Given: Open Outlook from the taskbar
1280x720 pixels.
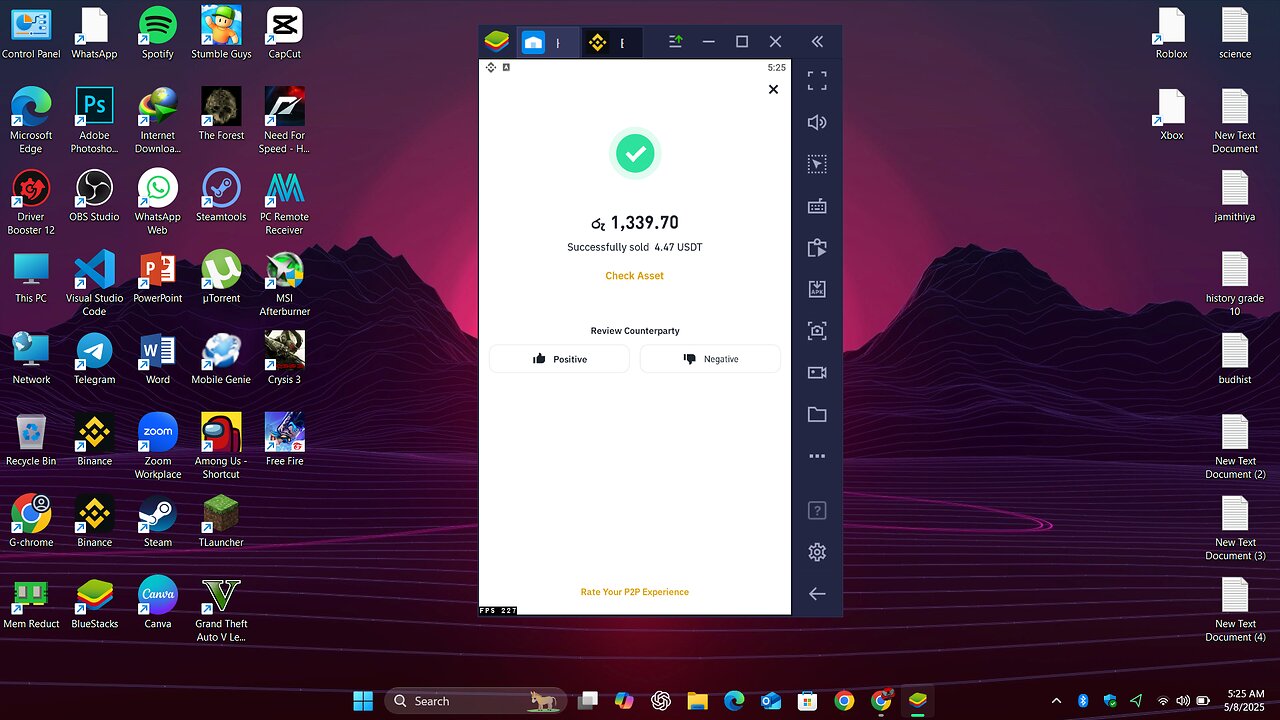Looking at the screenshot, I should [770, 701].
